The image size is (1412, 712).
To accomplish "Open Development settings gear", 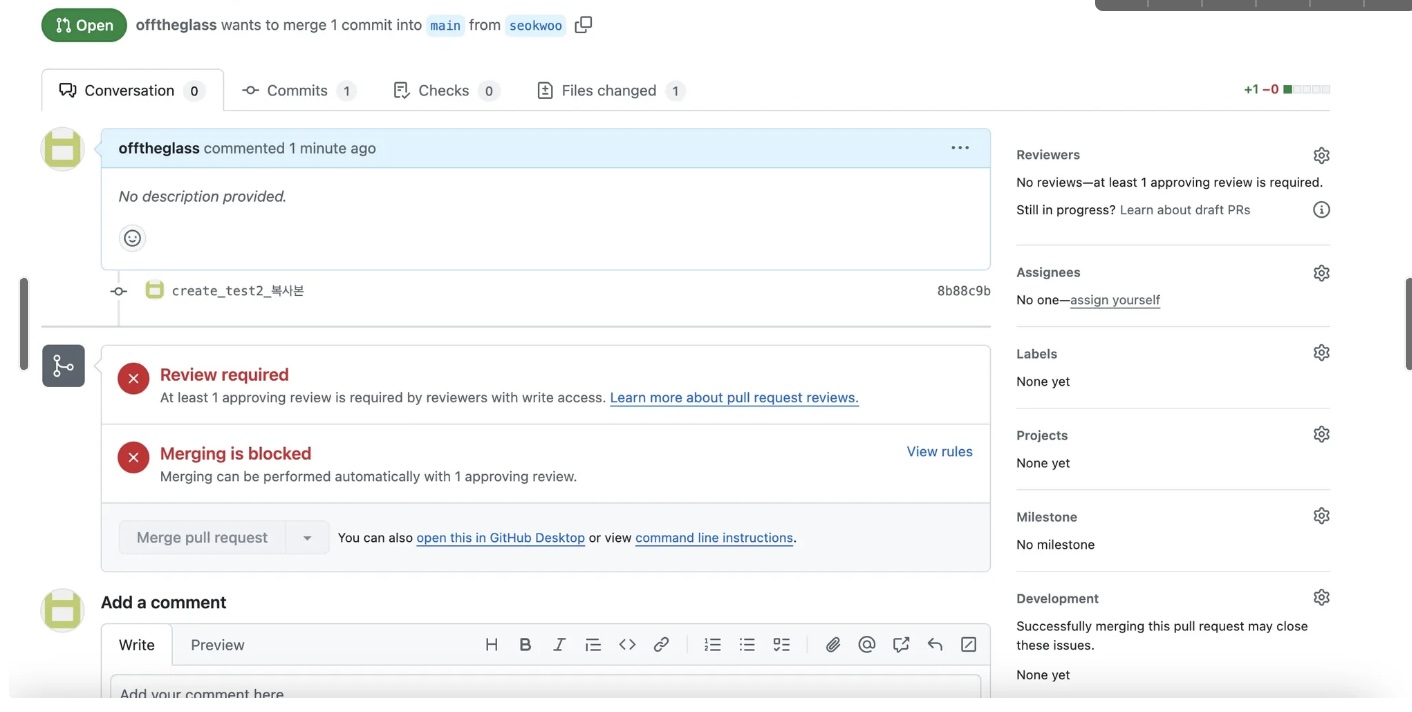I will click(x=1321, y=597).
